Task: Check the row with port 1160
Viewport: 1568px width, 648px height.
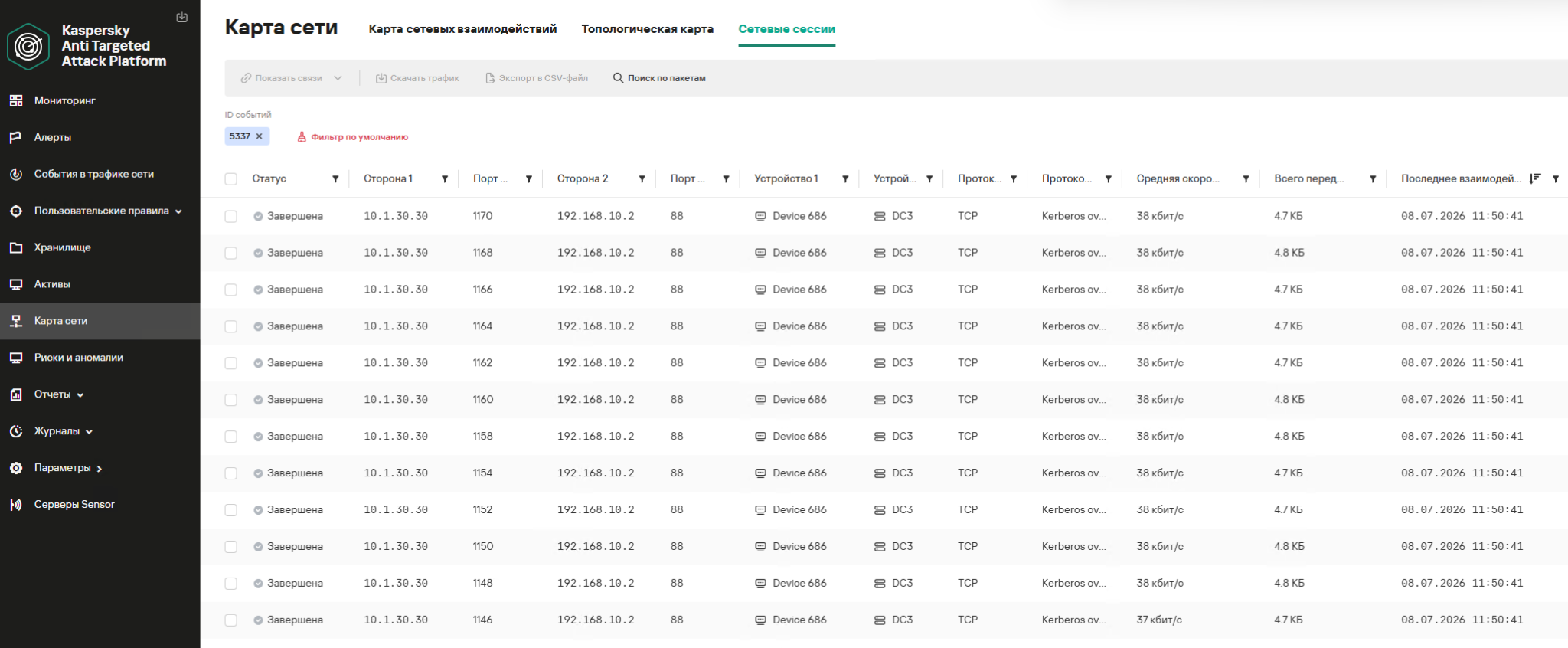Action: (230, 401)
